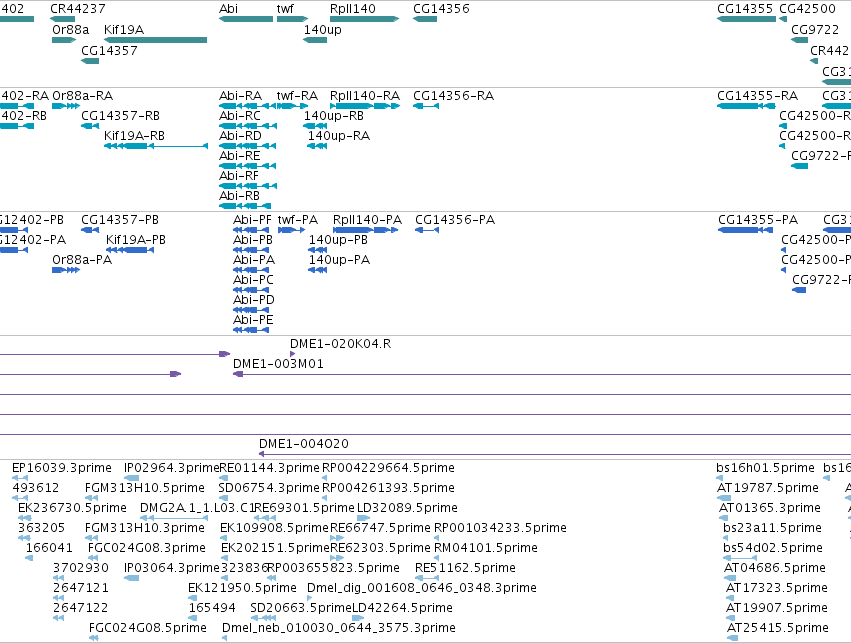Select the Abi-RE transcript label
The width and height of the screenshot is (851, 643).
239,156
